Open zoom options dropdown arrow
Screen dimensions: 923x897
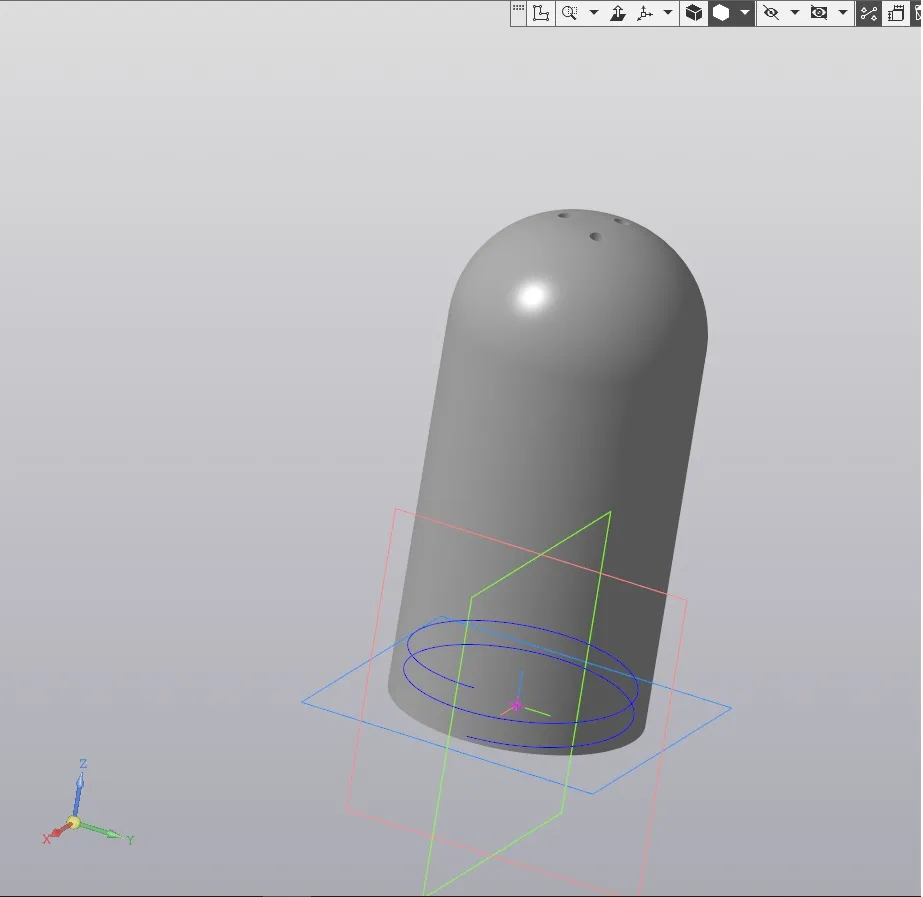click(593, 13)
